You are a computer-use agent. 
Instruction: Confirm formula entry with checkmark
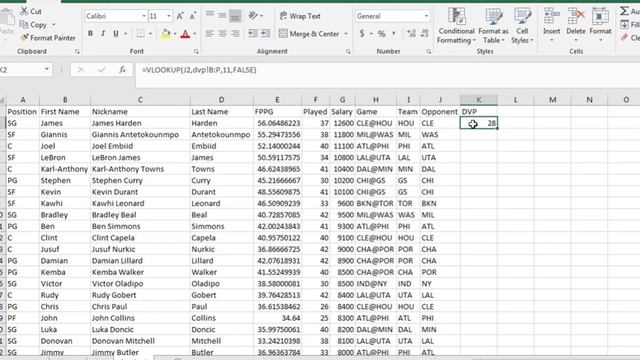(102, 70)
